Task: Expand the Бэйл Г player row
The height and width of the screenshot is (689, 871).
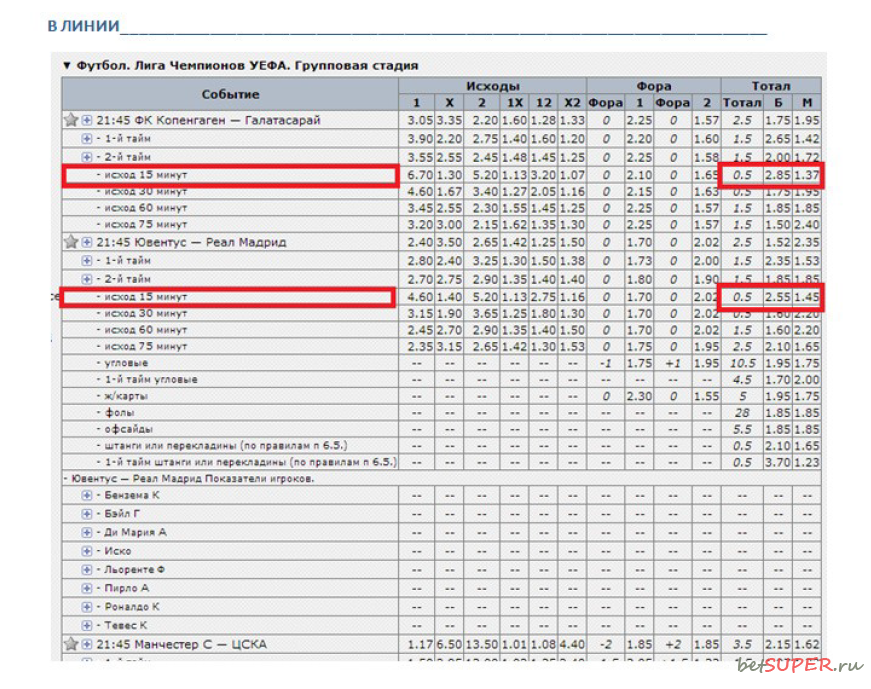Action: point(87,513)
